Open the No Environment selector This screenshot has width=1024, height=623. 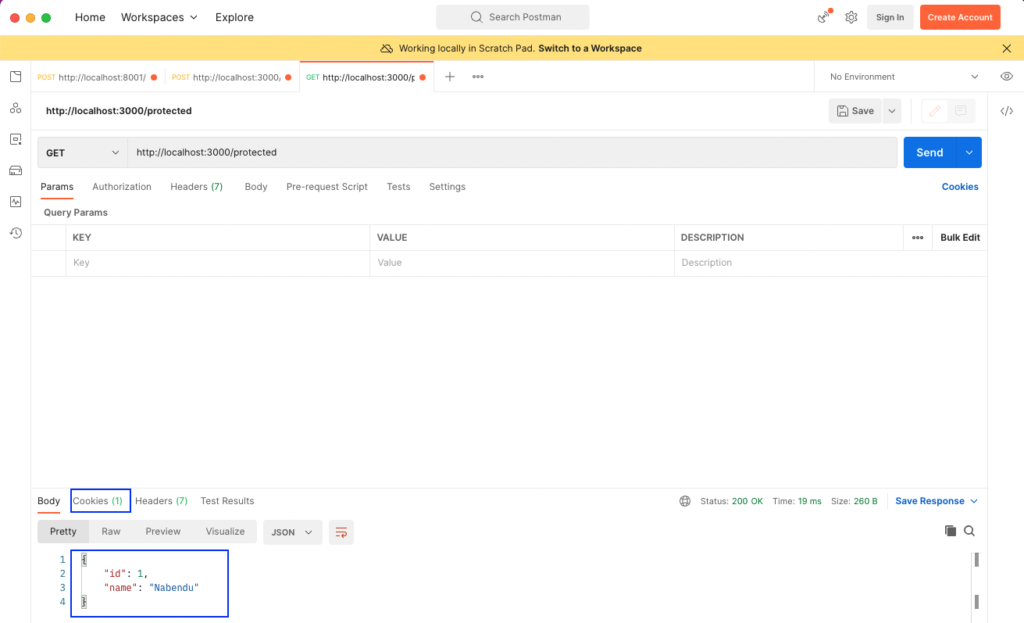[904, 76]
